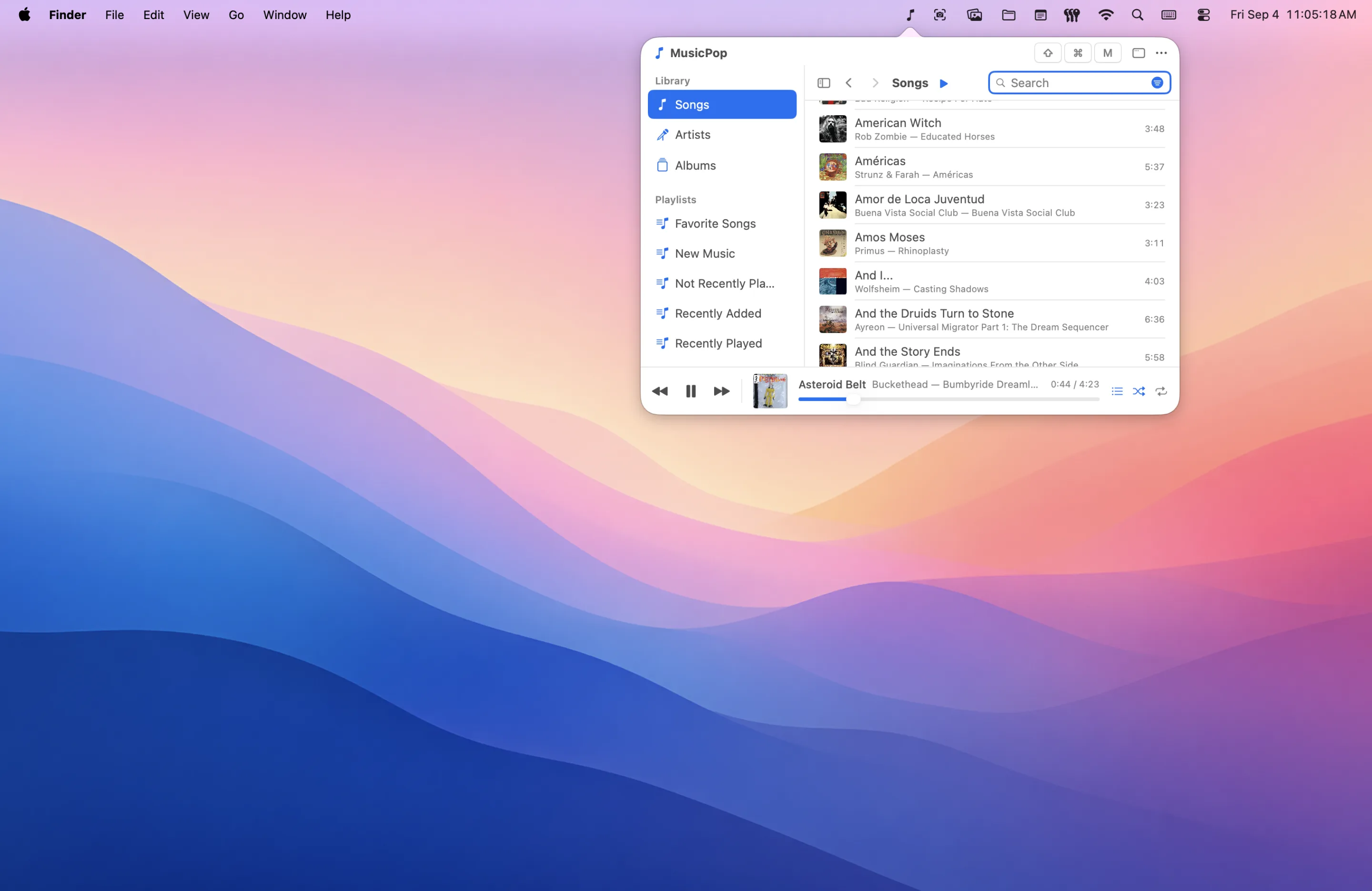The width and height of the screenshot is (1372, 891).
Task: Select the song And the Story Ends
Action: (x=908, y=351)
